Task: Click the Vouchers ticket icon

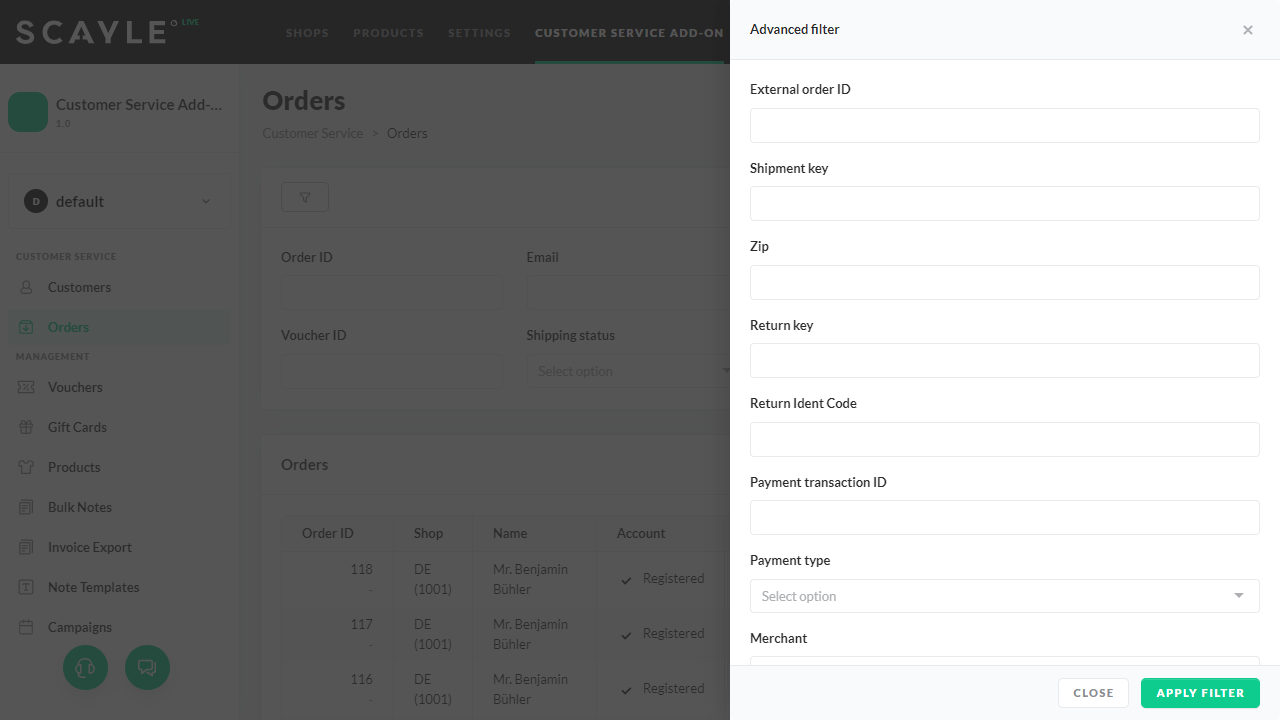Action: pyautogui.click(x=27, y=387)
